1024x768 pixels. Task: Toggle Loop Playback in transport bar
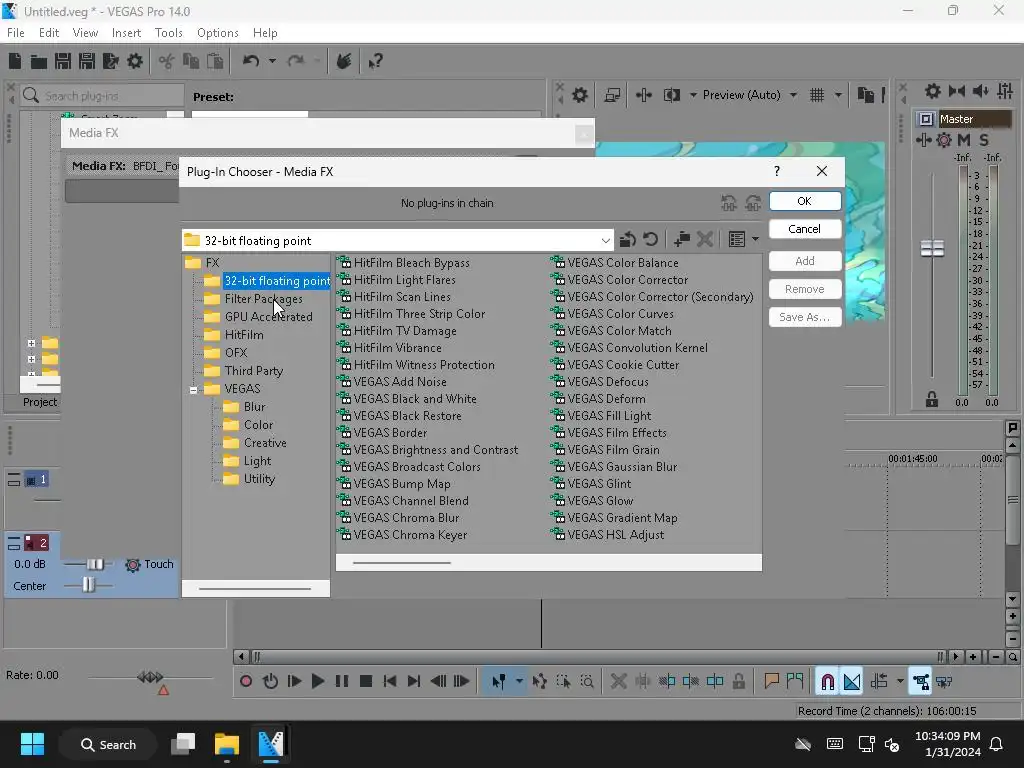click(x=270, y=681)
